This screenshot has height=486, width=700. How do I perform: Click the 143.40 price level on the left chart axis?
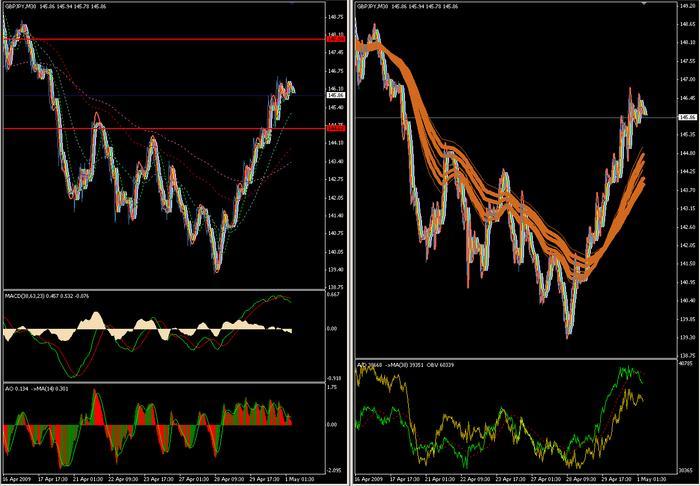tap(335, 161)
